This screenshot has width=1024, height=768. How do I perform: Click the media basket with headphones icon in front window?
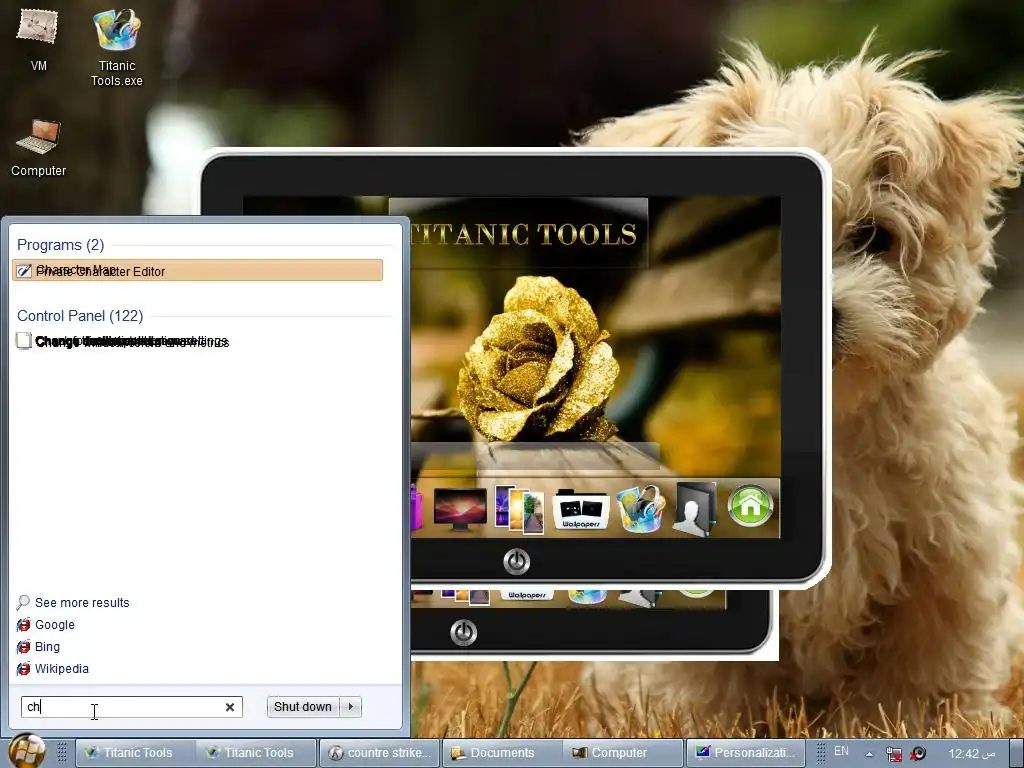point(641,508)
